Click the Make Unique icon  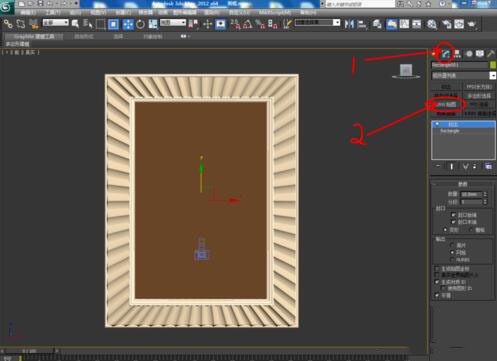465,166
